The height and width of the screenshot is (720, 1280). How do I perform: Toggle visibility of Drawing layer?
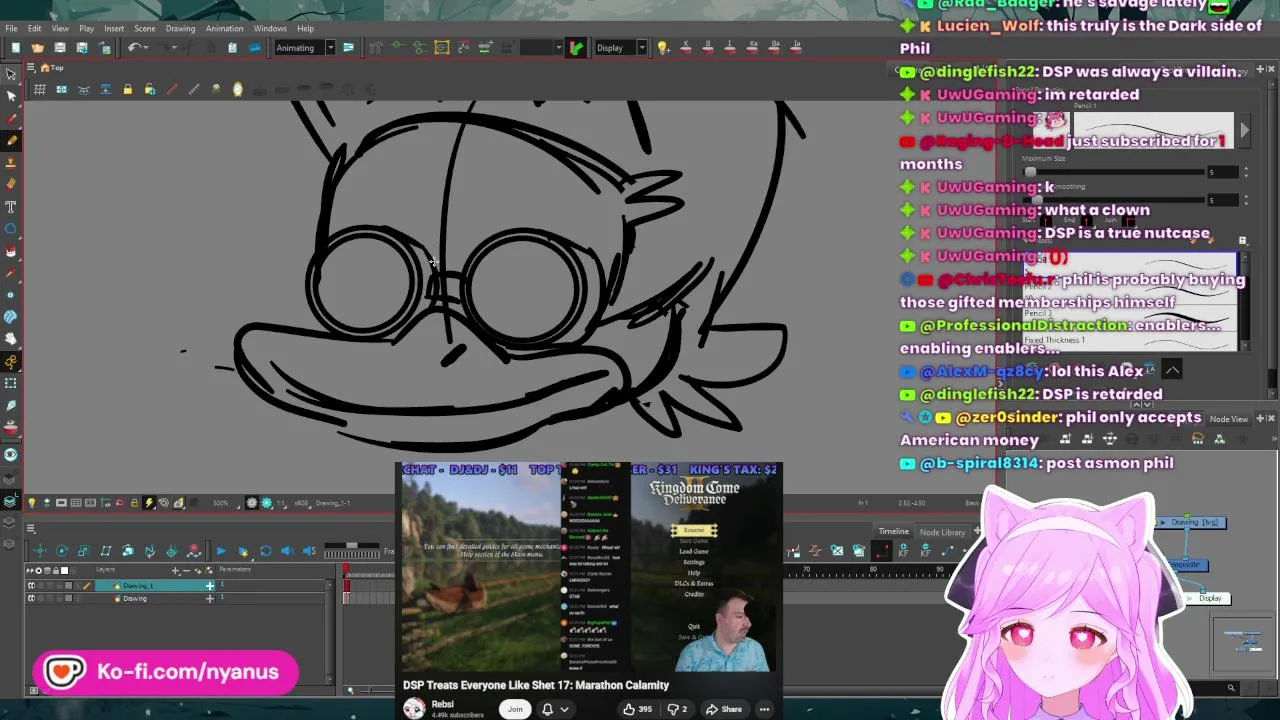pos(31,599)
